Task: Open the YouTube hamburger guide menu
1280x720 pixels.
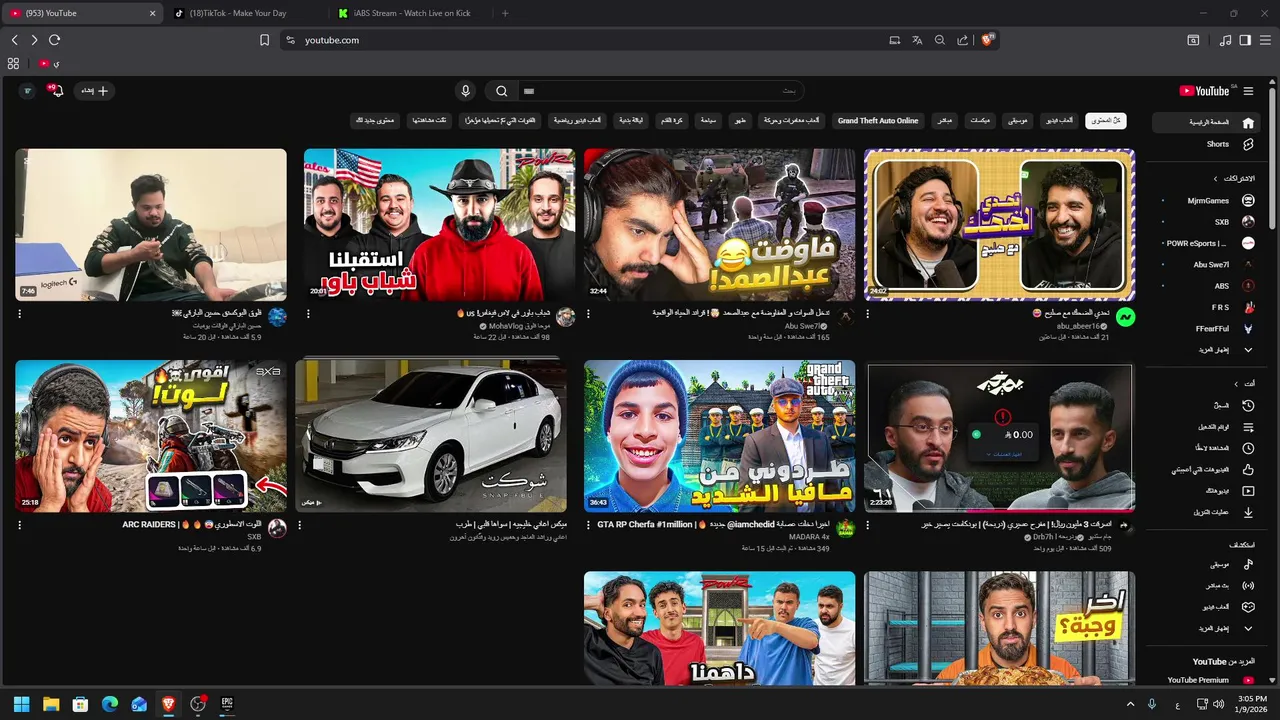Action: (x=1248, y=91)
